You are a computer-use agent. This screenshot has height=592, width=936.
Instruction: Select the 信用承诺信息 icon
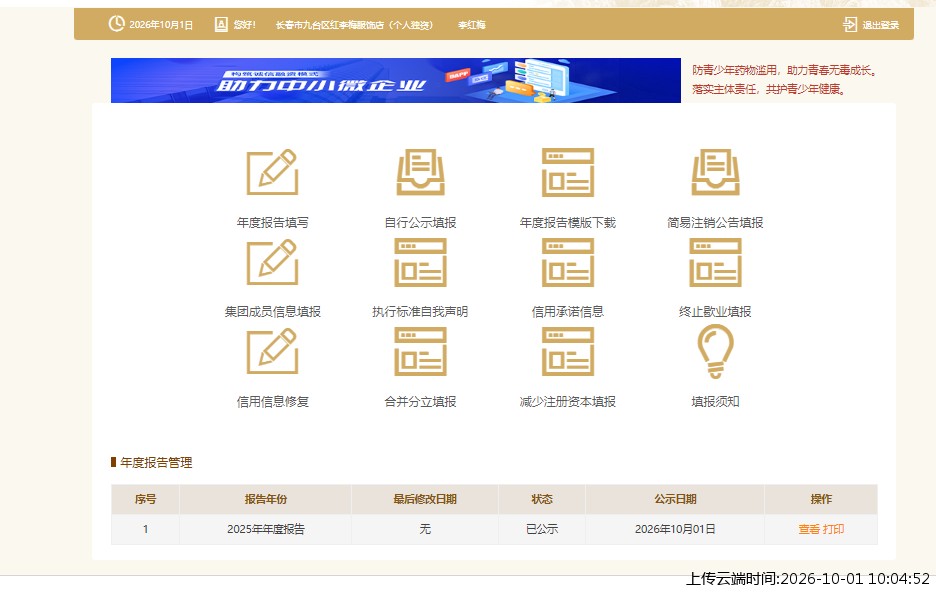pos(568,262)
